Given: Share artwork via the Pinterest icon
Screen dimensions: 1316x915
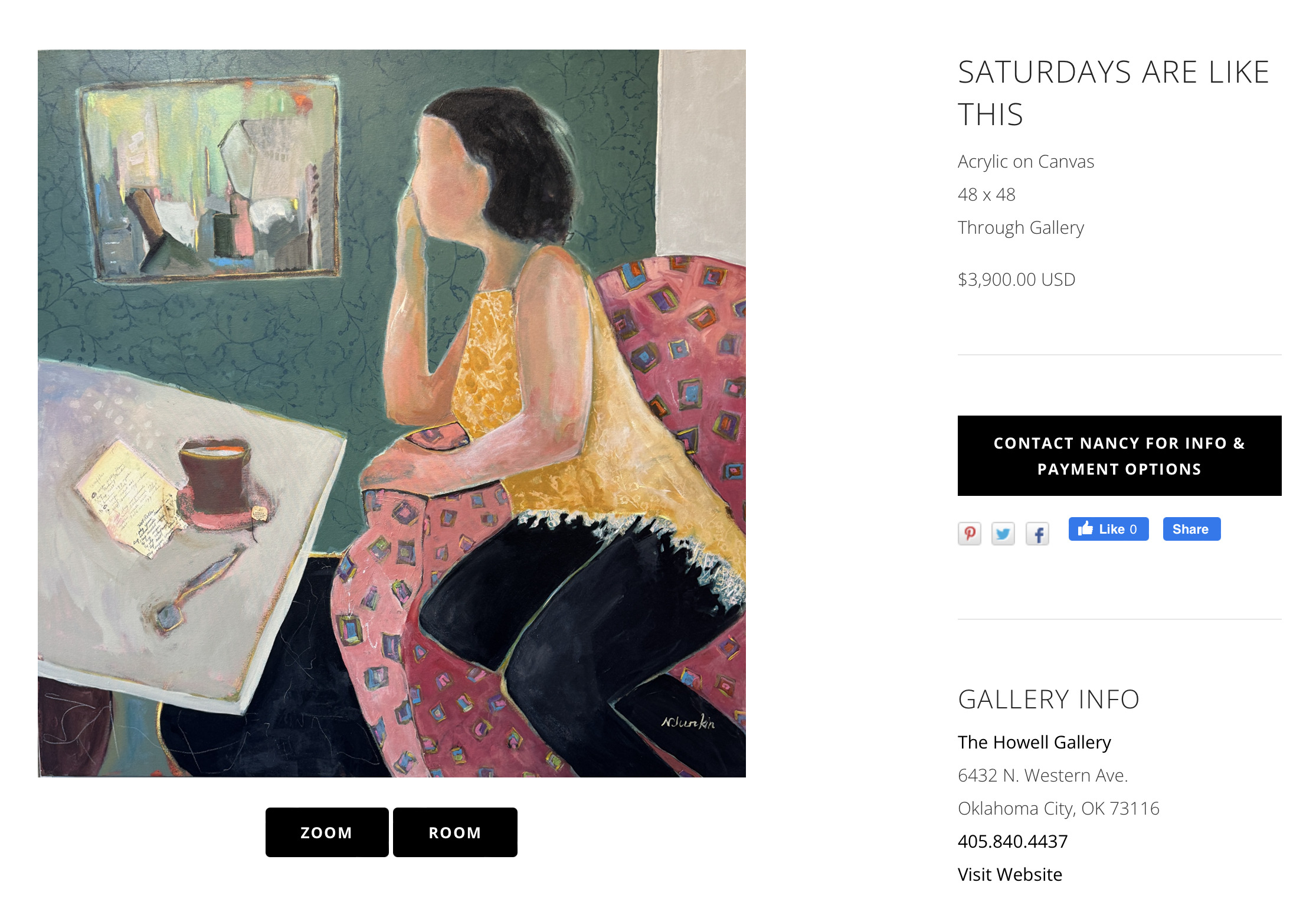Looking at the screenshot, I should click(969, 534).
